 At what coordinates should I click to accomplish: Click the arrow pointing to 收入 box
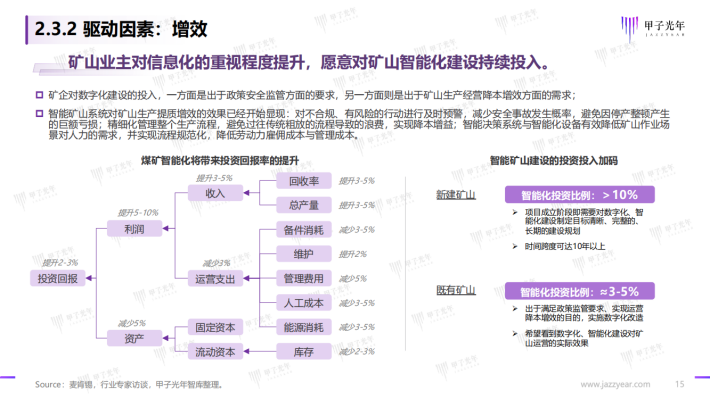[x=246, y=193]
